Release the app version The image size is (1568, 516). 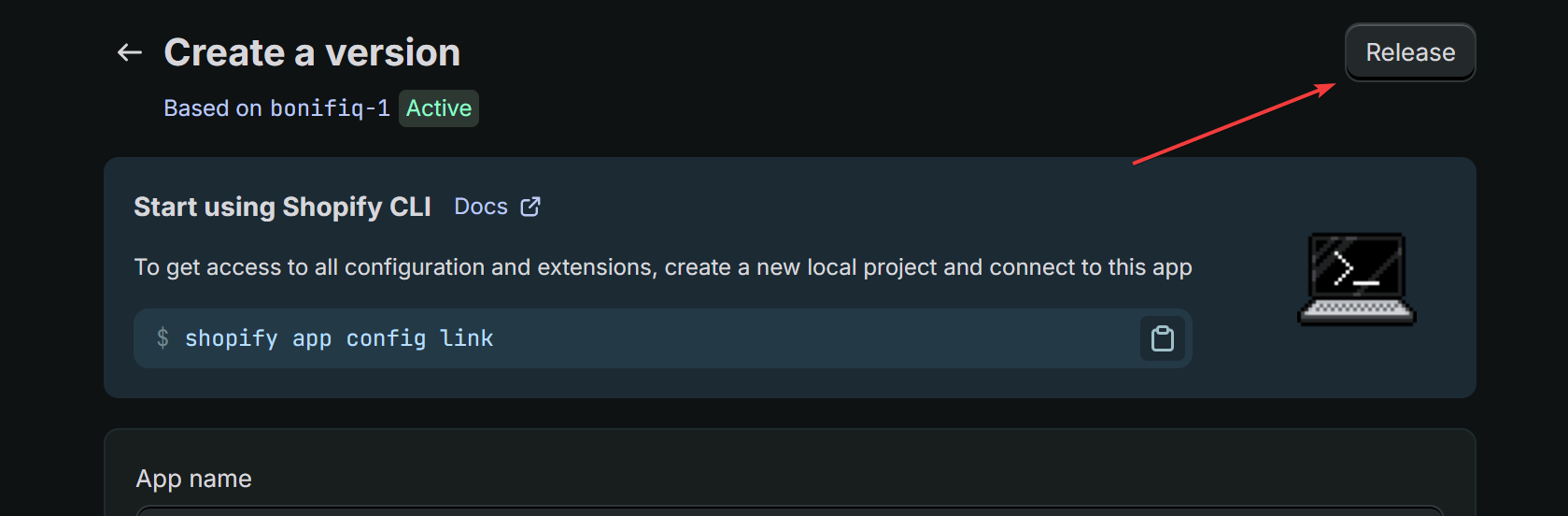click(x=1410, y=52)
